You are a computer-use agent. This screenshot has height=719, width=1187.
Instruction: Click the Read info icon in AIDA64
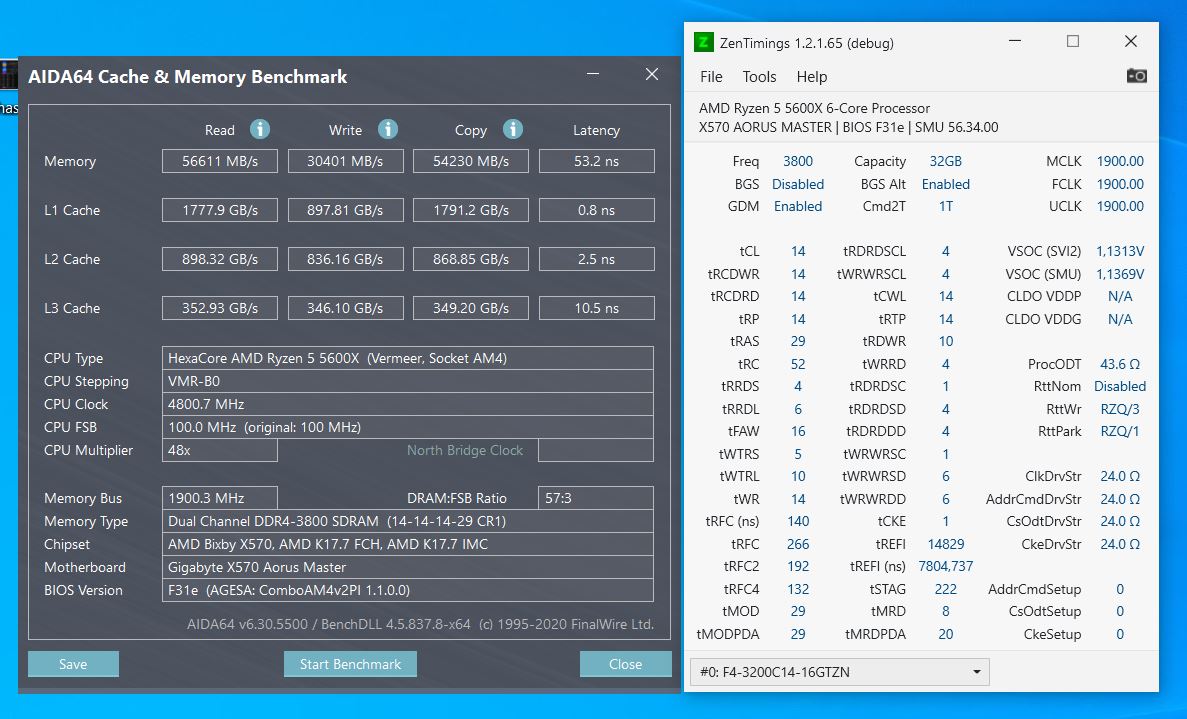pyautogui.click(x=260, y=129)
